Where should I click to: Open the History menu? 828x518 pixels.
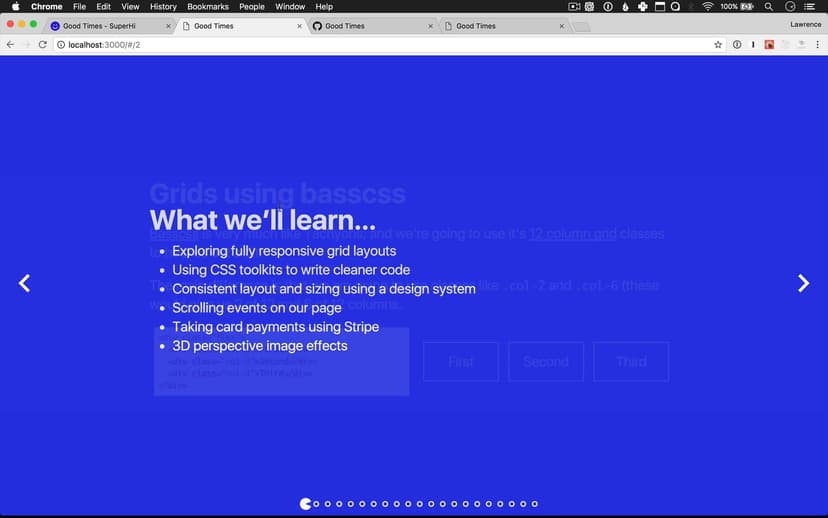[163, 7]
